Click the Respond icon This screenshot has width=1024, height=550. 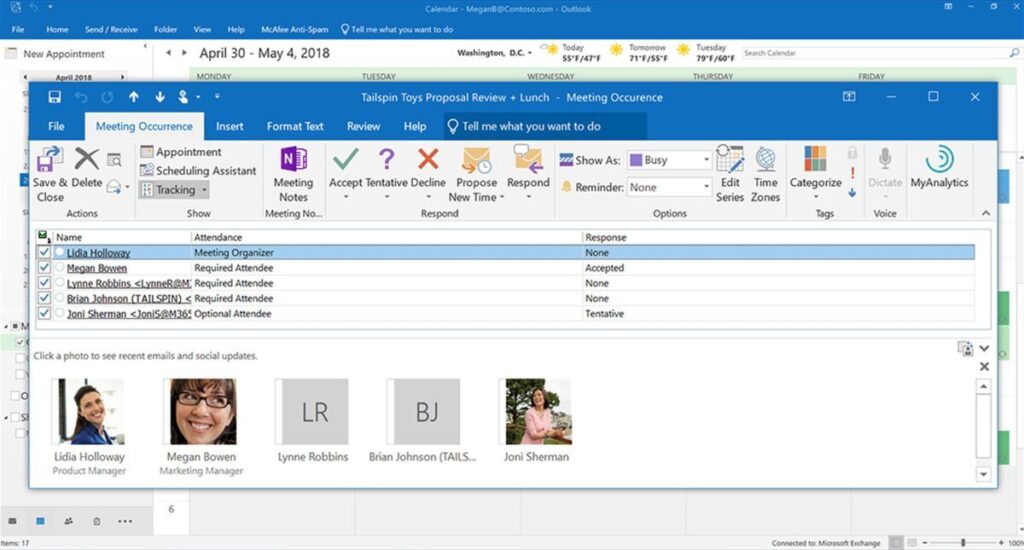(528, 159)
